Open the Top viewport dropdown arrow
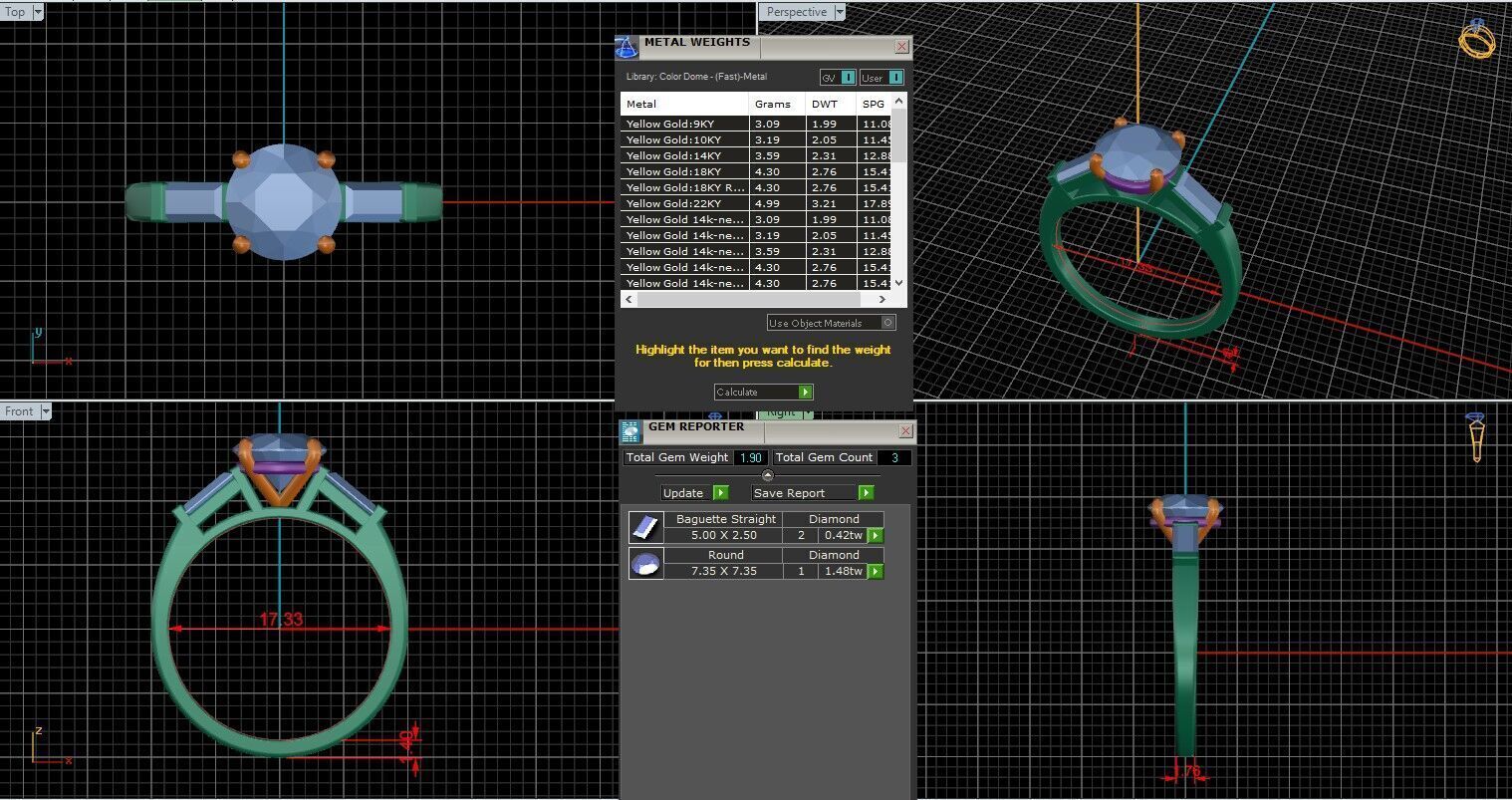This screenshot has width=1512, height=800. coord(38,12)
